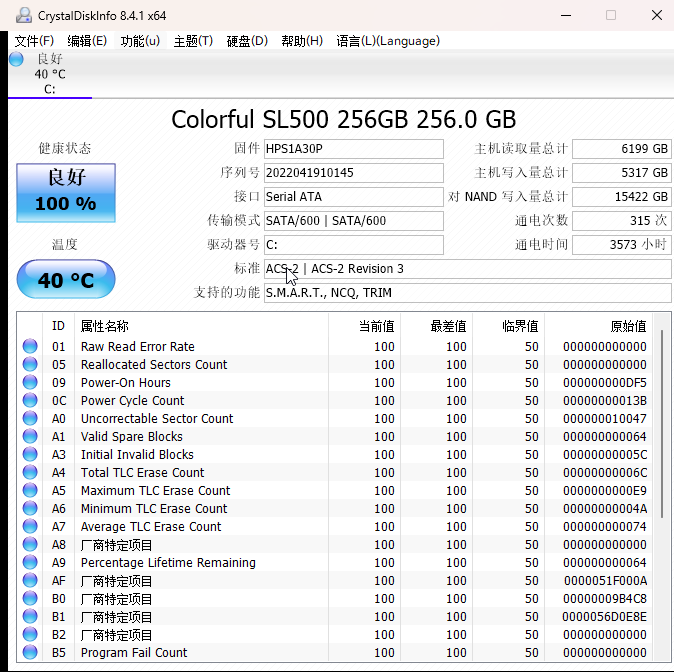
Task: Click raw value 00000009B4C8
Action: coord(605,598)
